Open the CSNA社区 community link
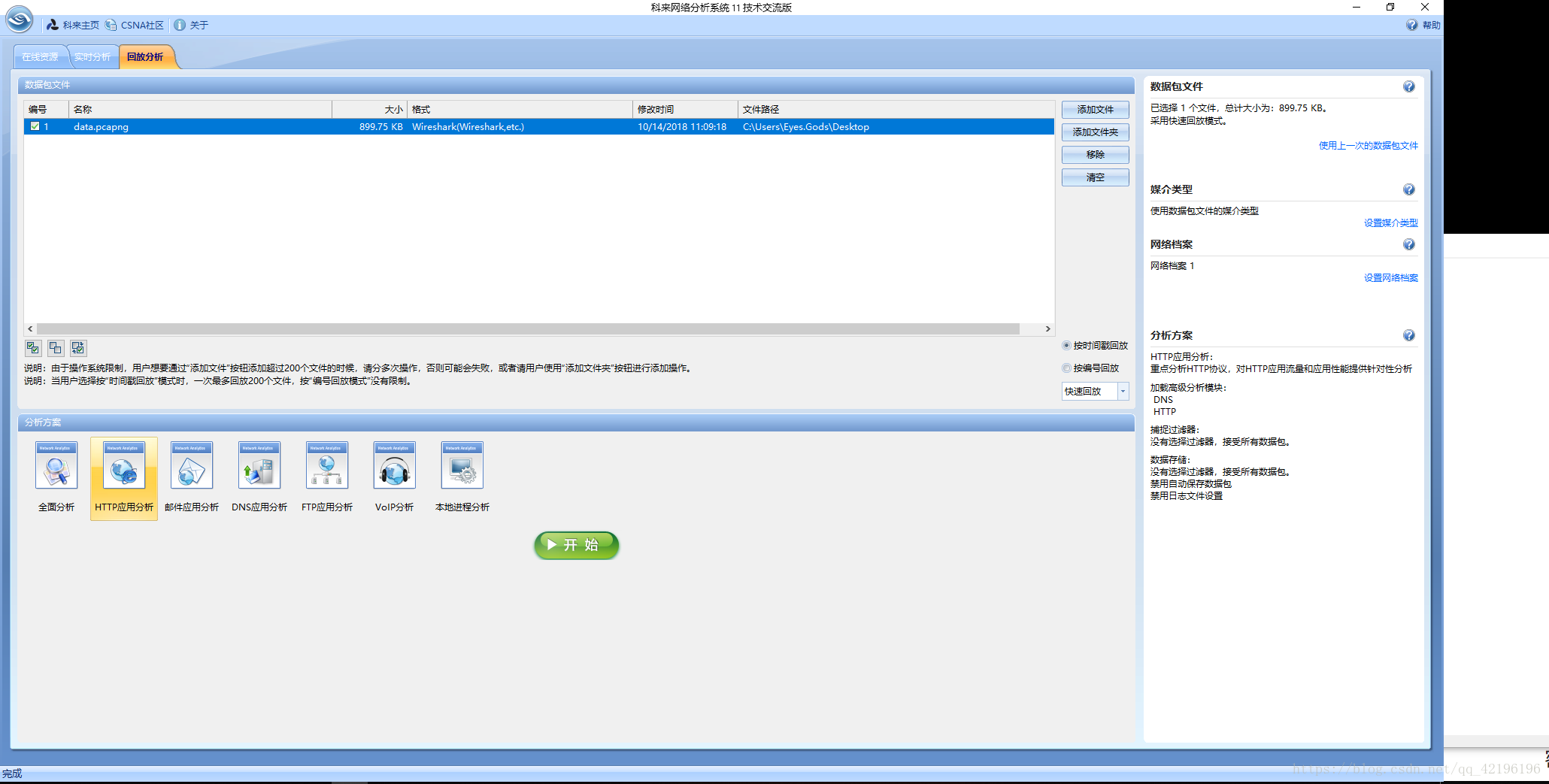1549x784 pixels. pos(135,25)
